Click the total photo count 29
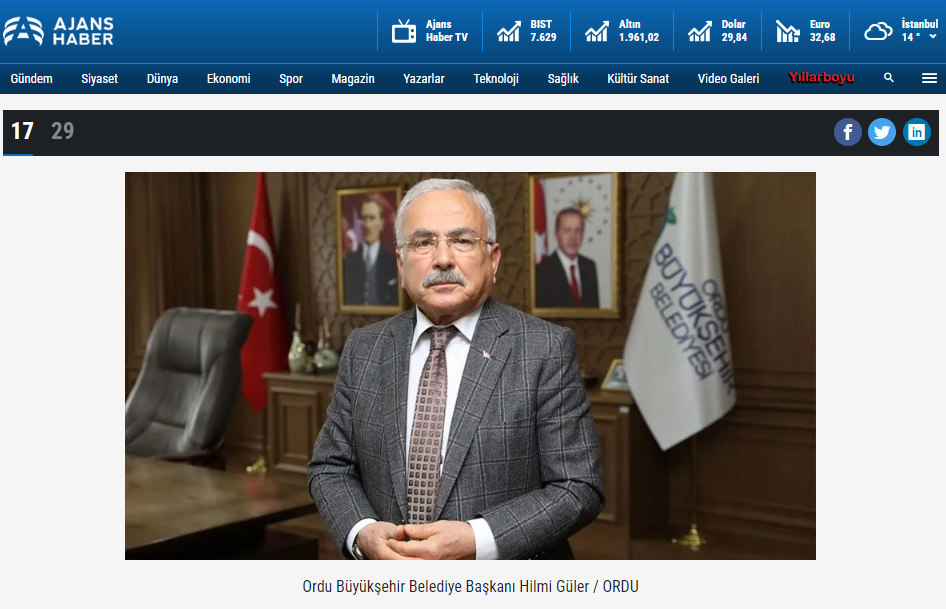The image size is (946, 609). [x=62, y=131]
